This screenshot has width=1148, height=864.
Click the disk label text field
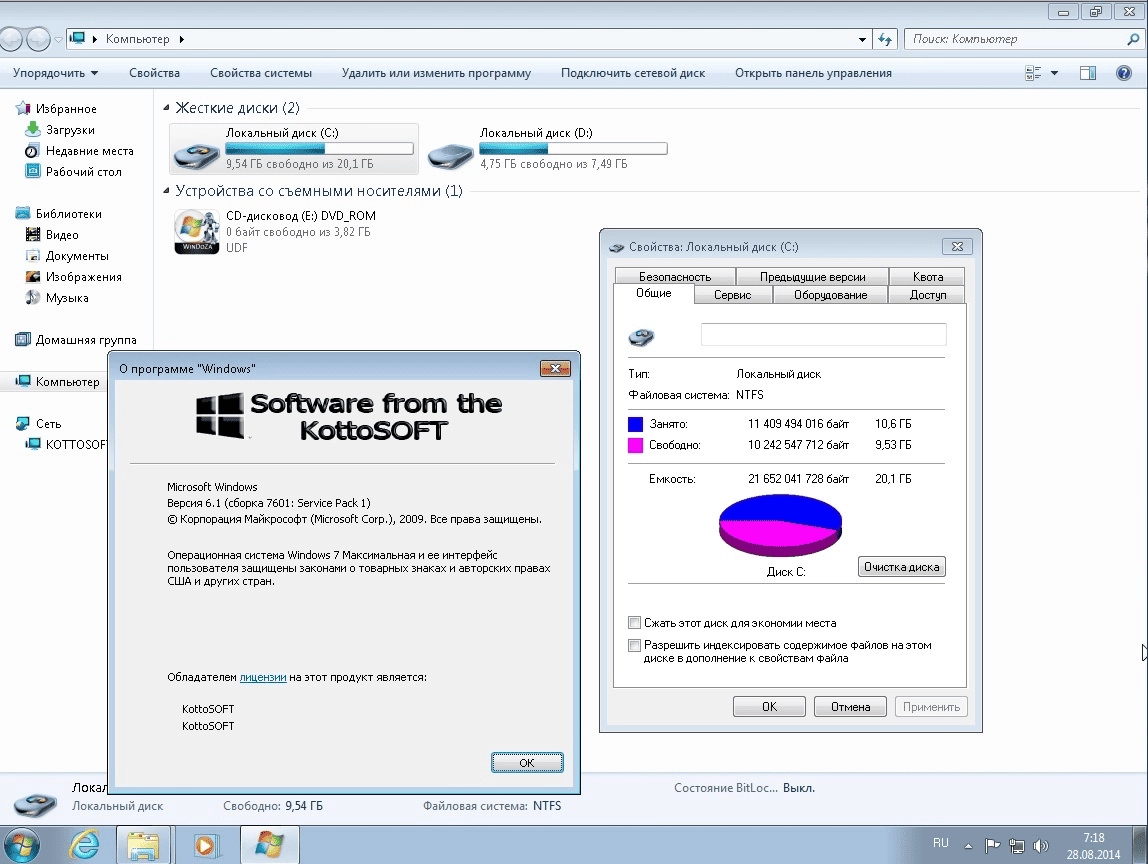(x=824, y=335)
